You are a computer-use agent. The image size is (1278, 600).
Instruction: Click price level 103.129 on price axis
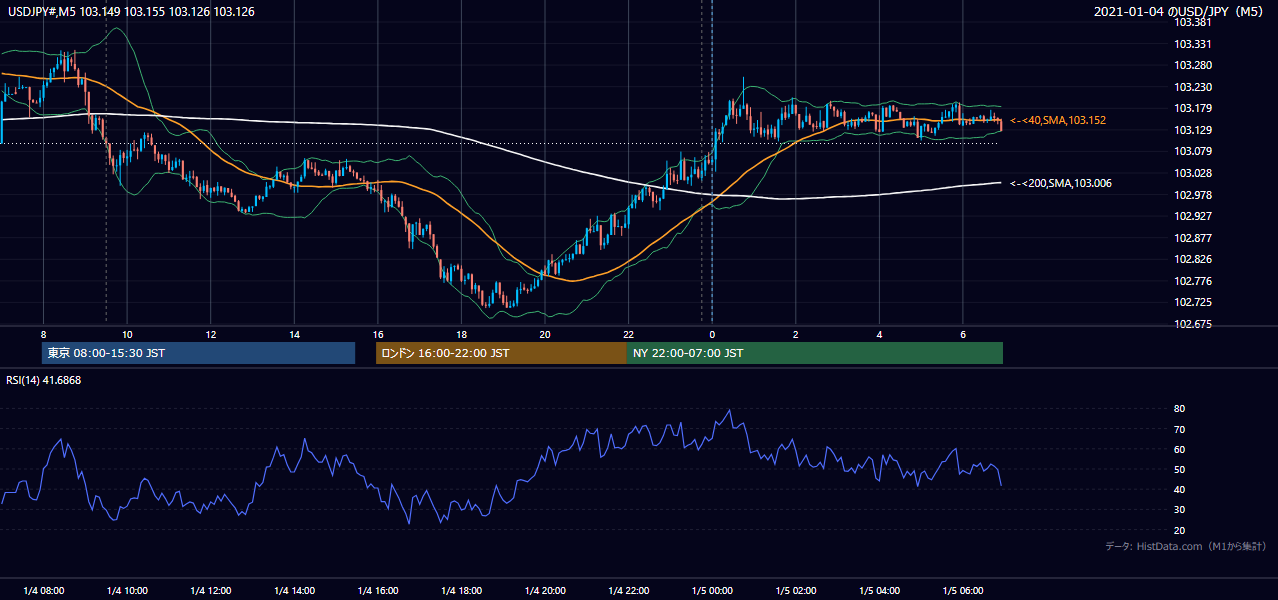click(1193, 131)
